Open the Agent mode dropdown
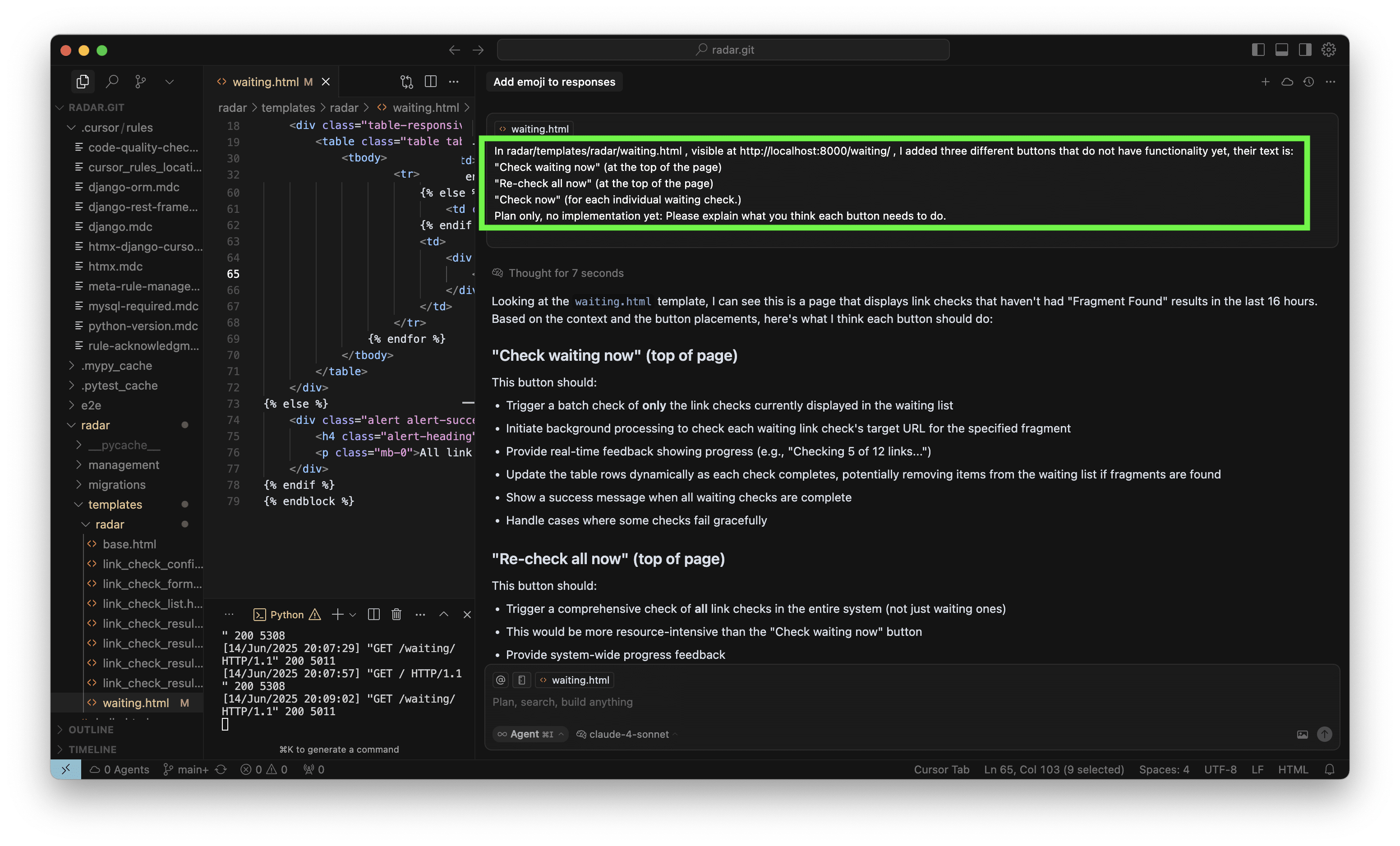1400x846 pixels. tap(530, 734)
